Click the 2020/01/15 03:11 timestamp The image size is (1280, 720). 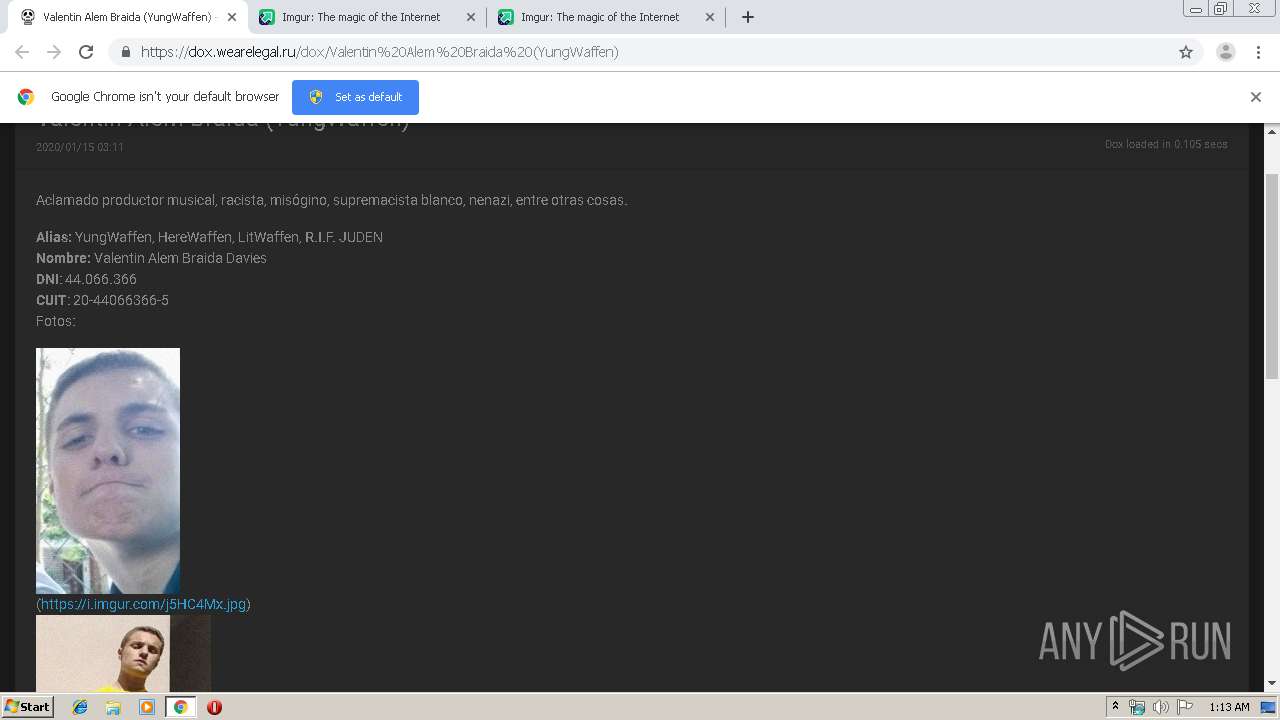click(x=80, y=147)
